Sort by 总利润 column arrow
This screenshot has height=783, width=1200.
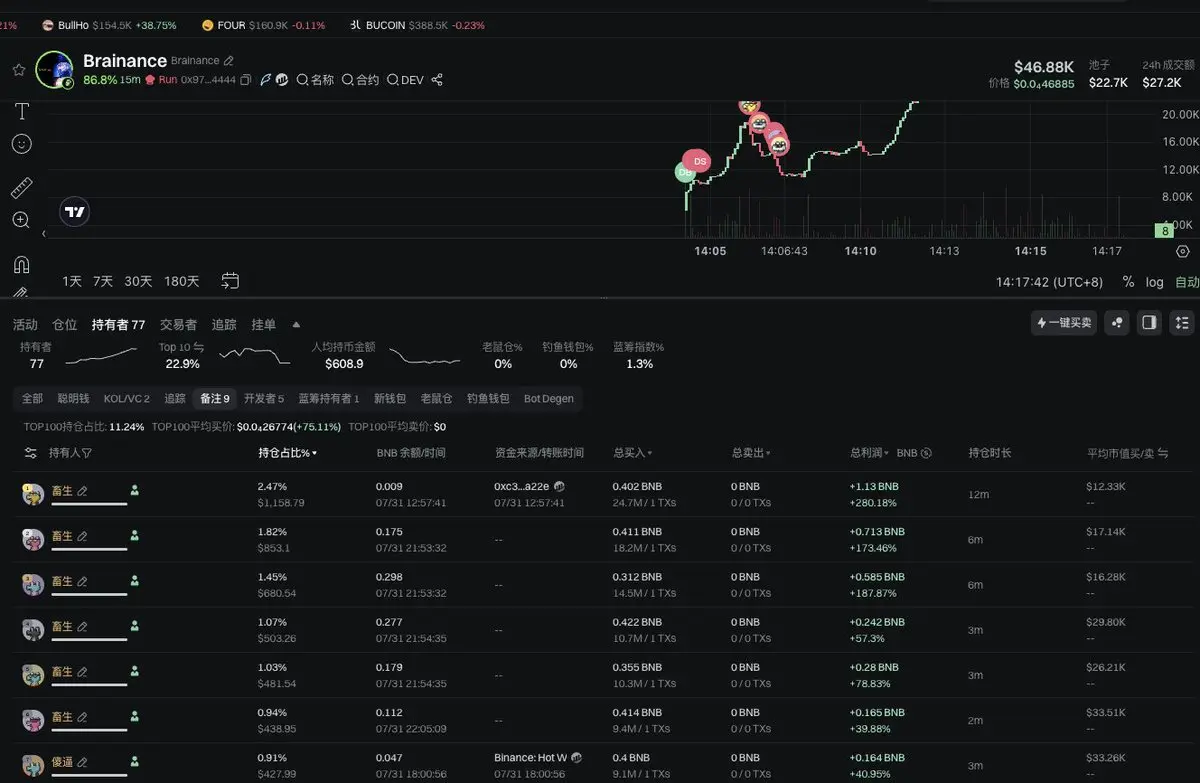pyautogui.click(x=886, y=453)
